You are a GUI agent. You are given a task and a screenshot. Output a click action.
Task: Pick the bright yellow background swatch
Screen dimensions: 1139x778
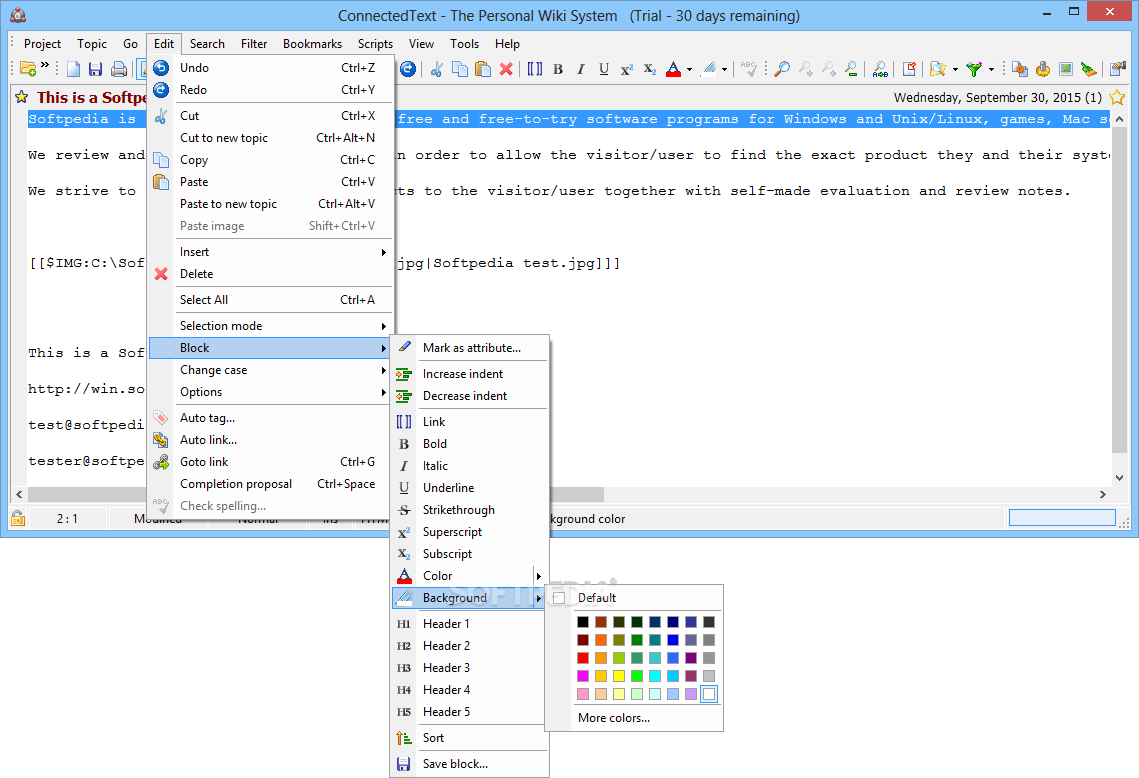pos(619,676)
